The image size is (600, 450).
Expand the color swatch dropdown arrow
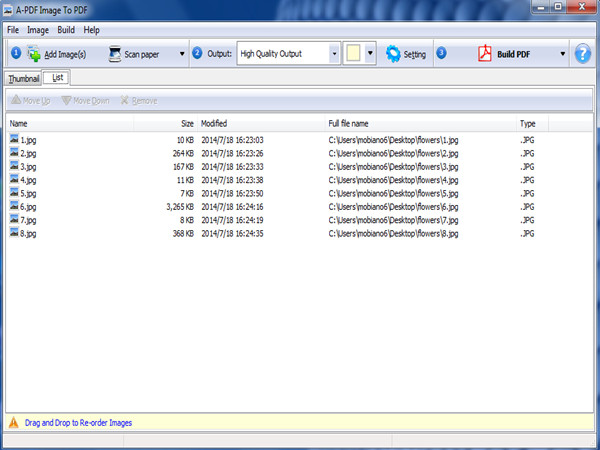[x=370, y=53]
